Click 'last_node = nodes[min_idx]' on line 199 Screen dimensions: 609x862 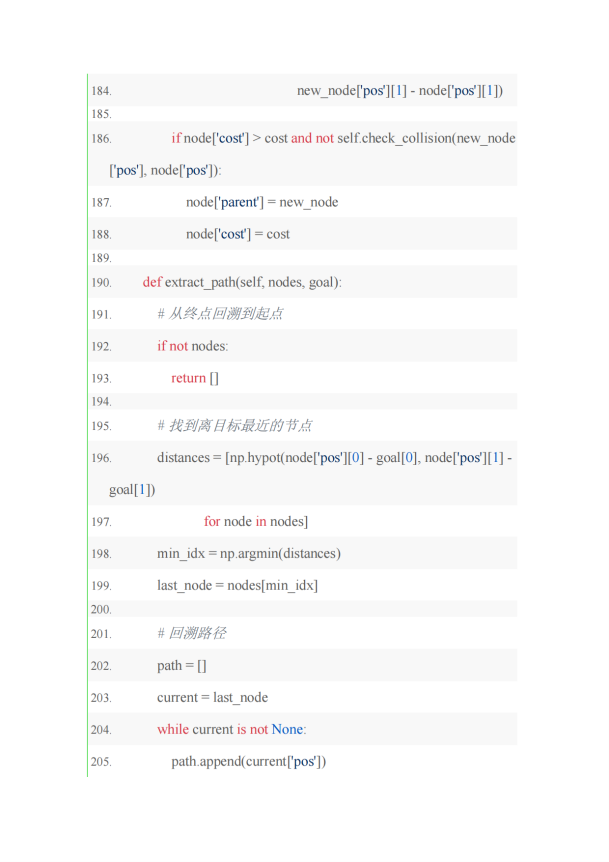click(x=237, y=585)
